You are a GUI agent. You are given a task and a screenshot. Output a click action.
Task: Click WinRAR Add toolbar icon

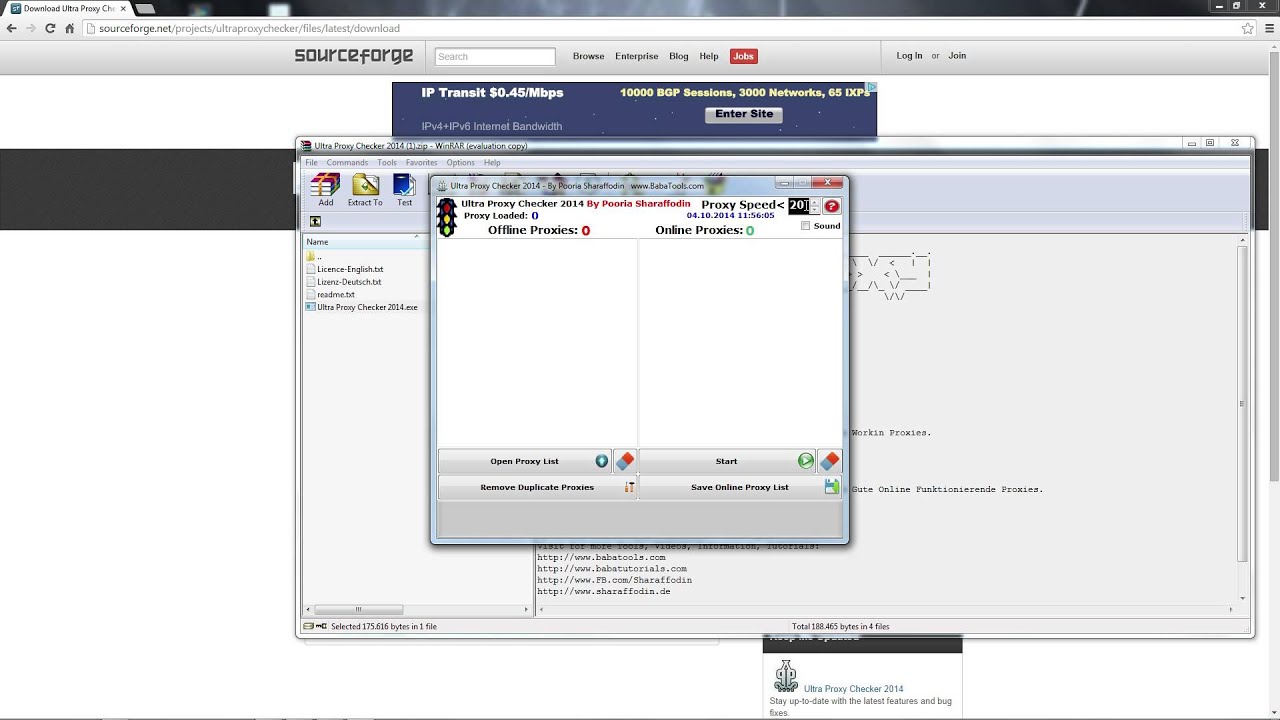pos(325,185)
